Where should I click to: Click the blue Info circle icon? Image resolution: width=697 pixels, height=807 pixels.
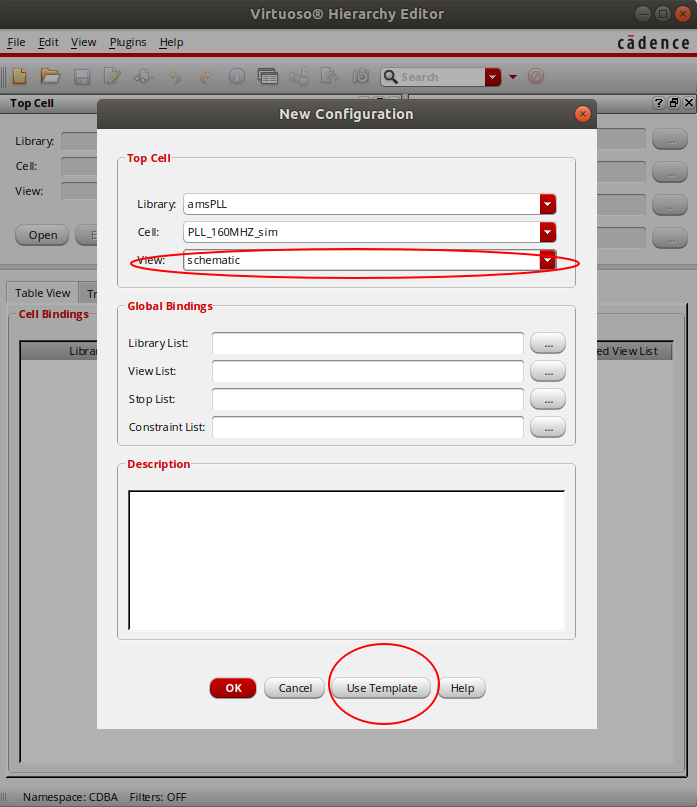[x=236, y=77]
